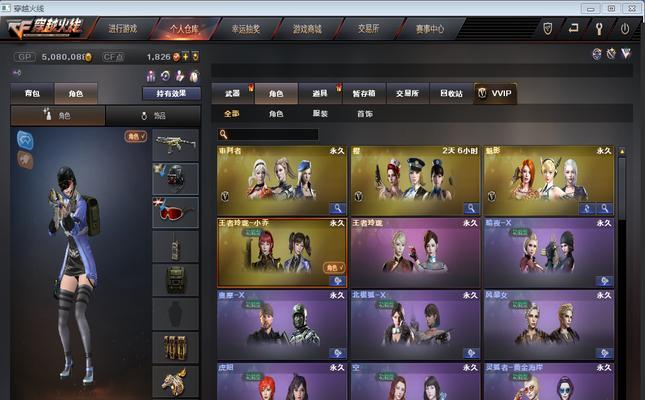
Task: Click the 5,080,08 GP balance value
Action: point(63,57)
